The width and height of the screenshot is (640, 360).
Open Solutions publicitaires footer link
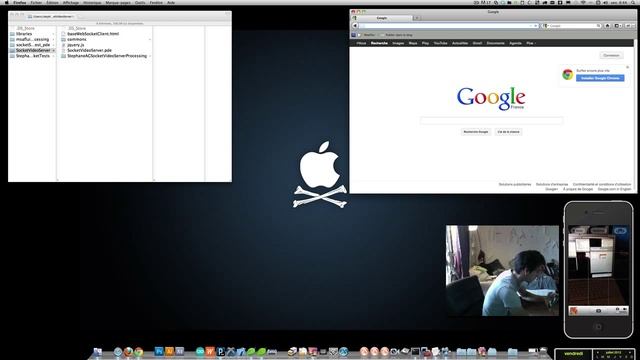(515, 184)
